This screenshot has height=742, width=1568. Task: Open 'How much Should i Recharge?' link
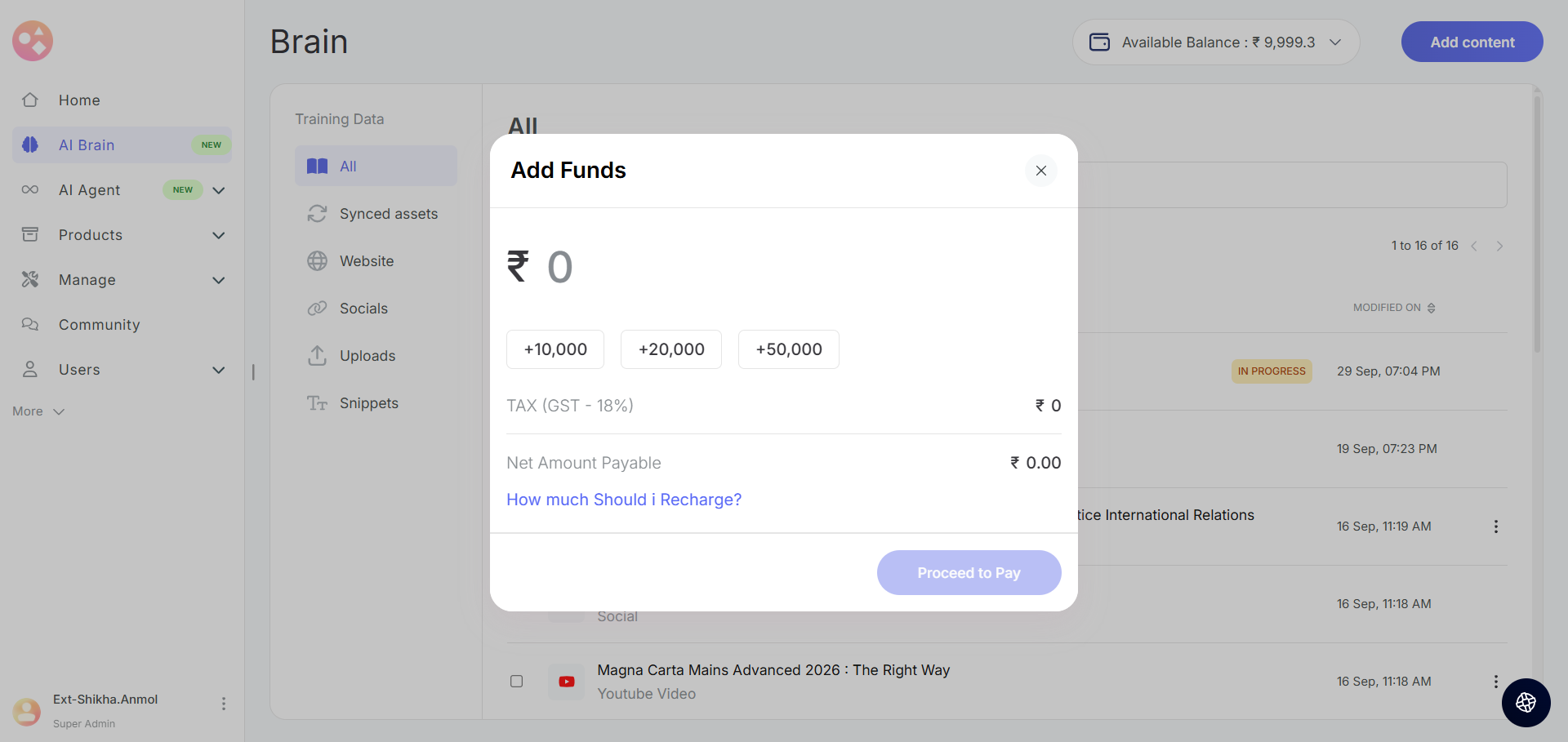[624, 500]
